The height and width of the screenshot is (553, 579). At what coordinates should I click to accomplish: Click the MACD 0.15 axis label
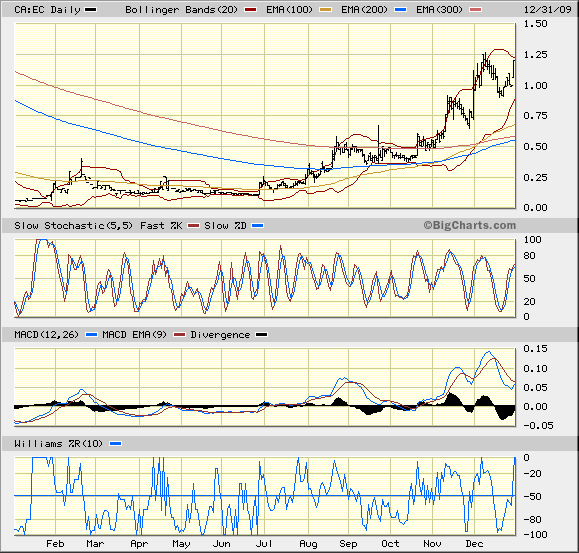click(535, 349)
